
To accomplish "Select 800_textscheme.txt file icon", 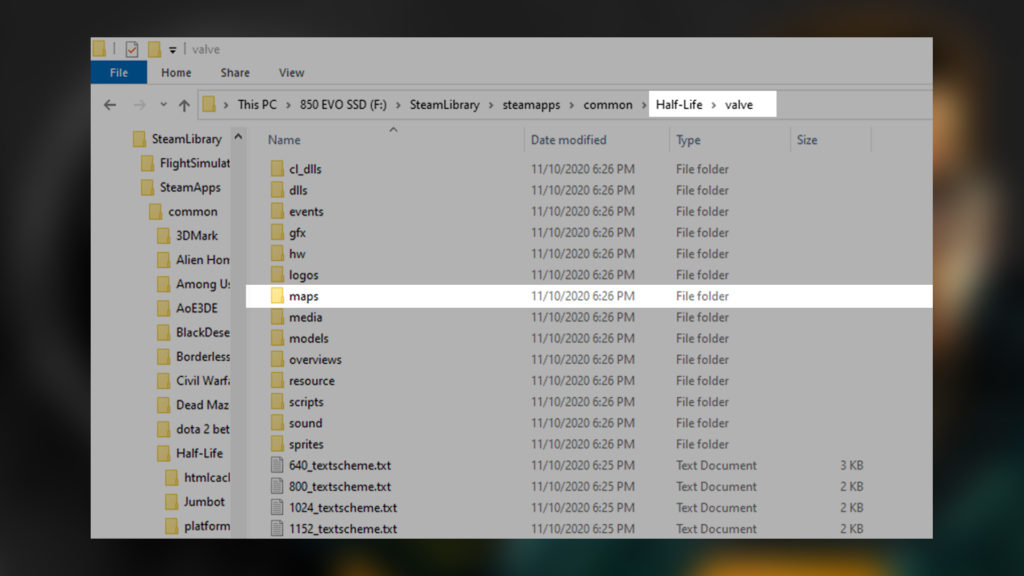I will [277, 487].
